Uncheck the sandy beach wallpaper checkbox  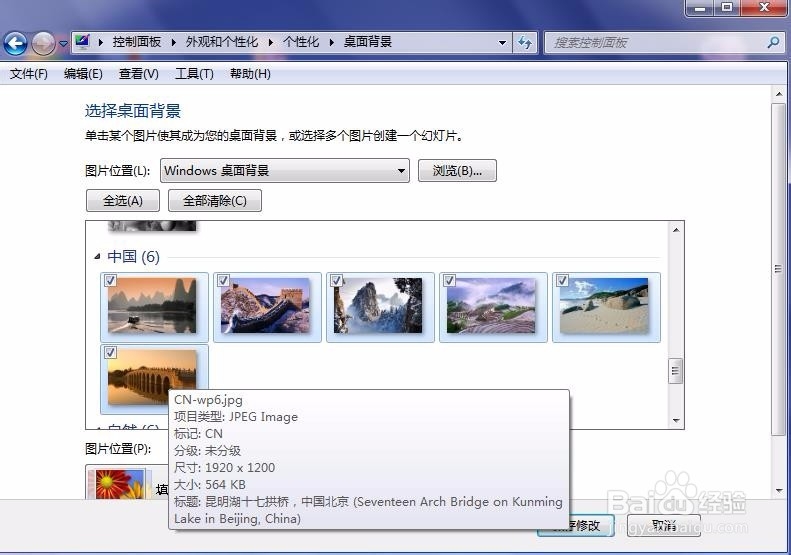pos(562,280)
